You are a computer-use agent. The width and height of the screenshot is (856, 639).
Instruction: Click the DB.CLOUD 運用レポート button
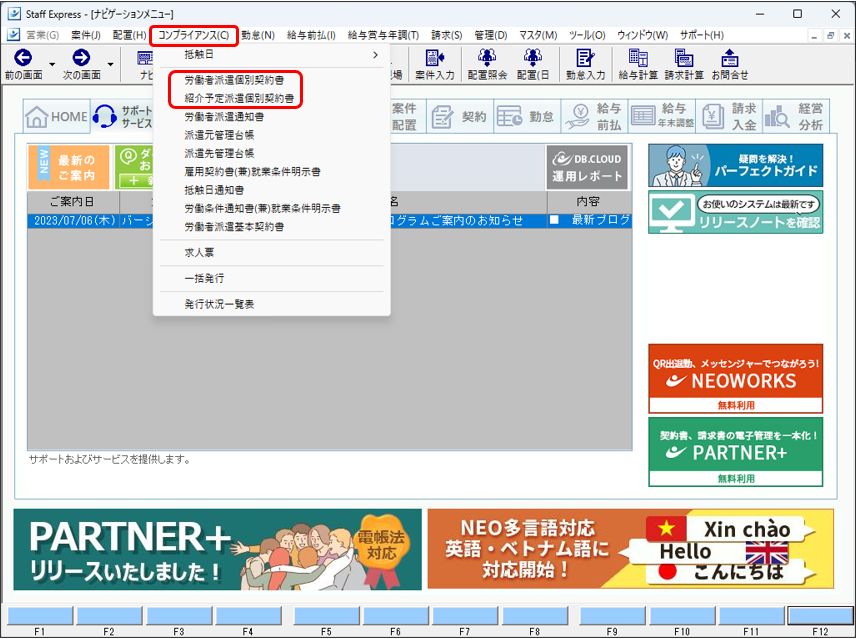click(x=587, y=167)
